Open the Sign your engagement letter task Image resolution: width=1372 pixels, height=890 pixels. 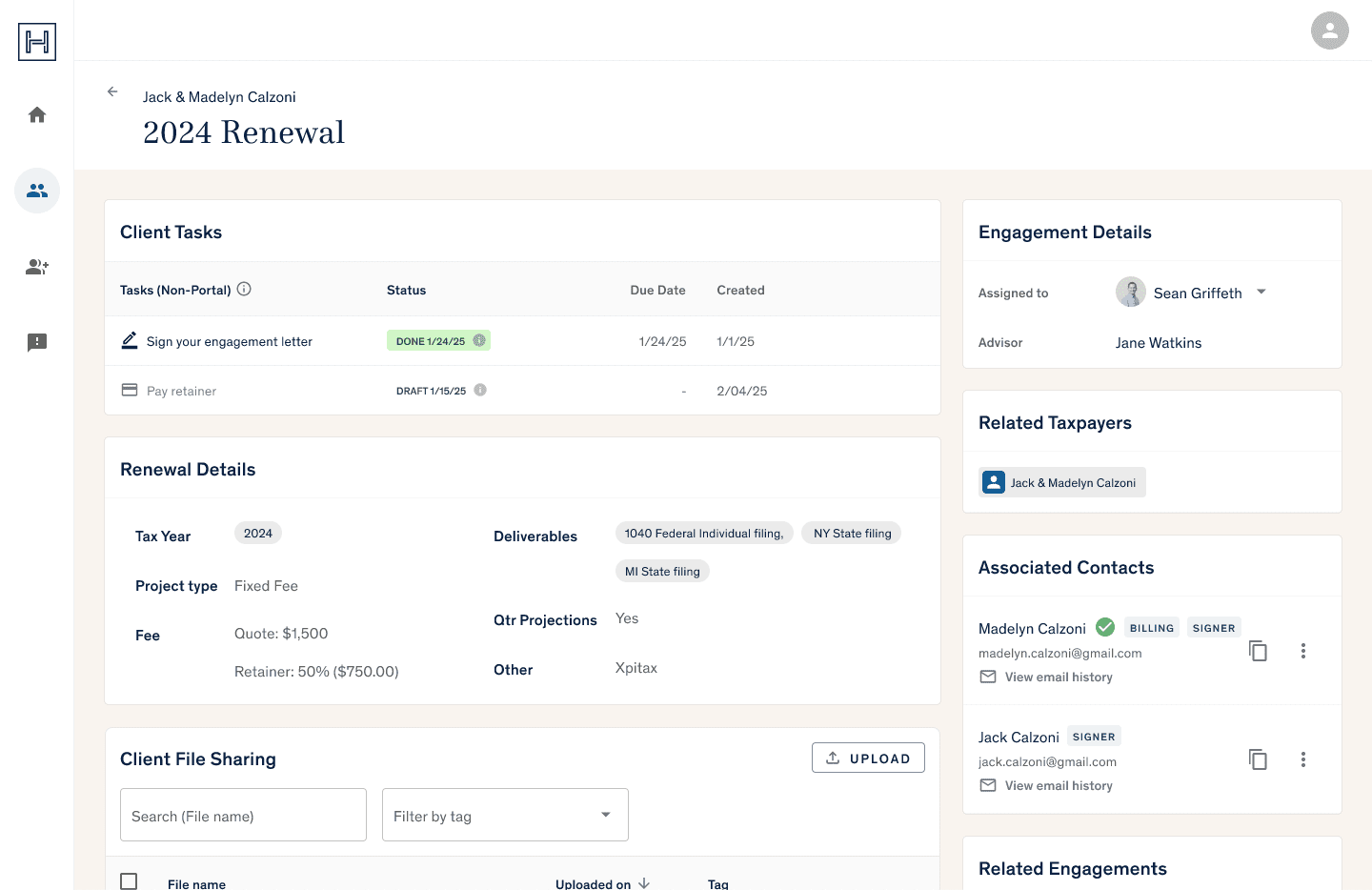[229, 341]
